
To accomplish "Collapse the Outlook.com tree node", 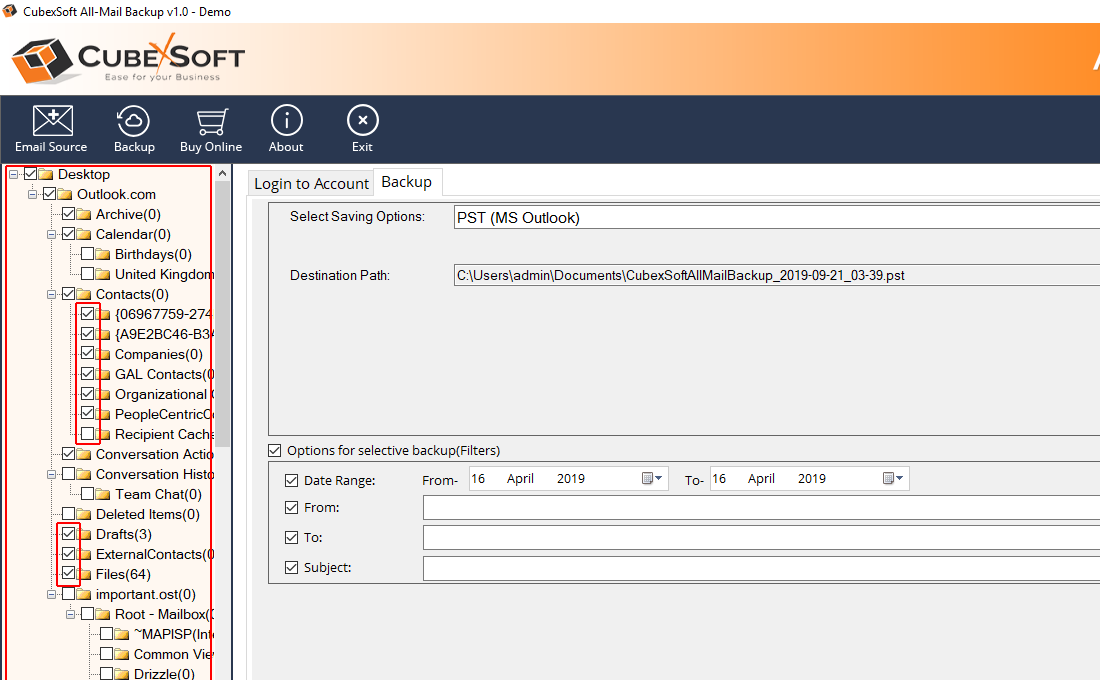I will 32,194.
